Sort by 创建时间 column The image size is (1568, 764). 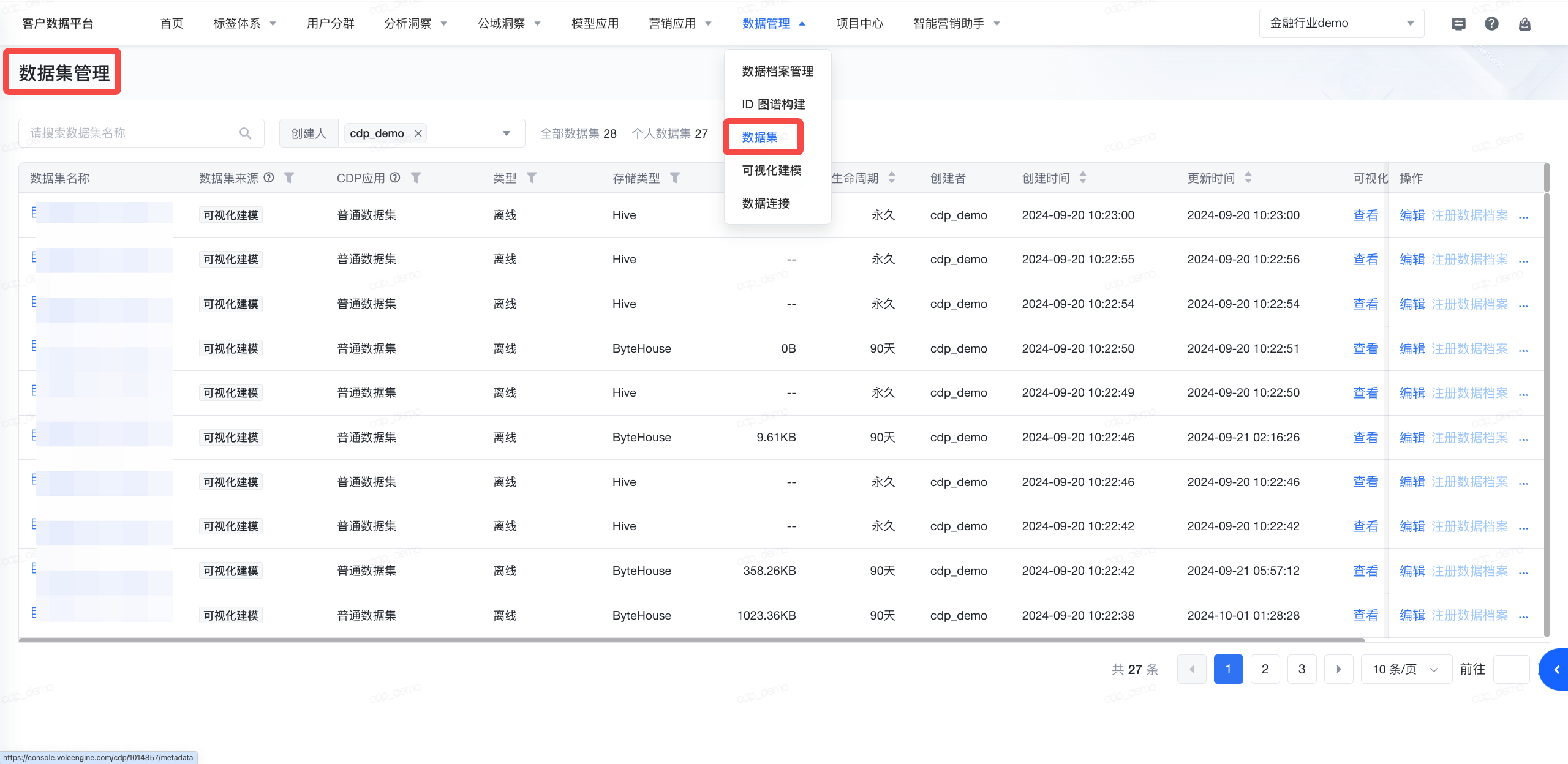click(1083, 178)
